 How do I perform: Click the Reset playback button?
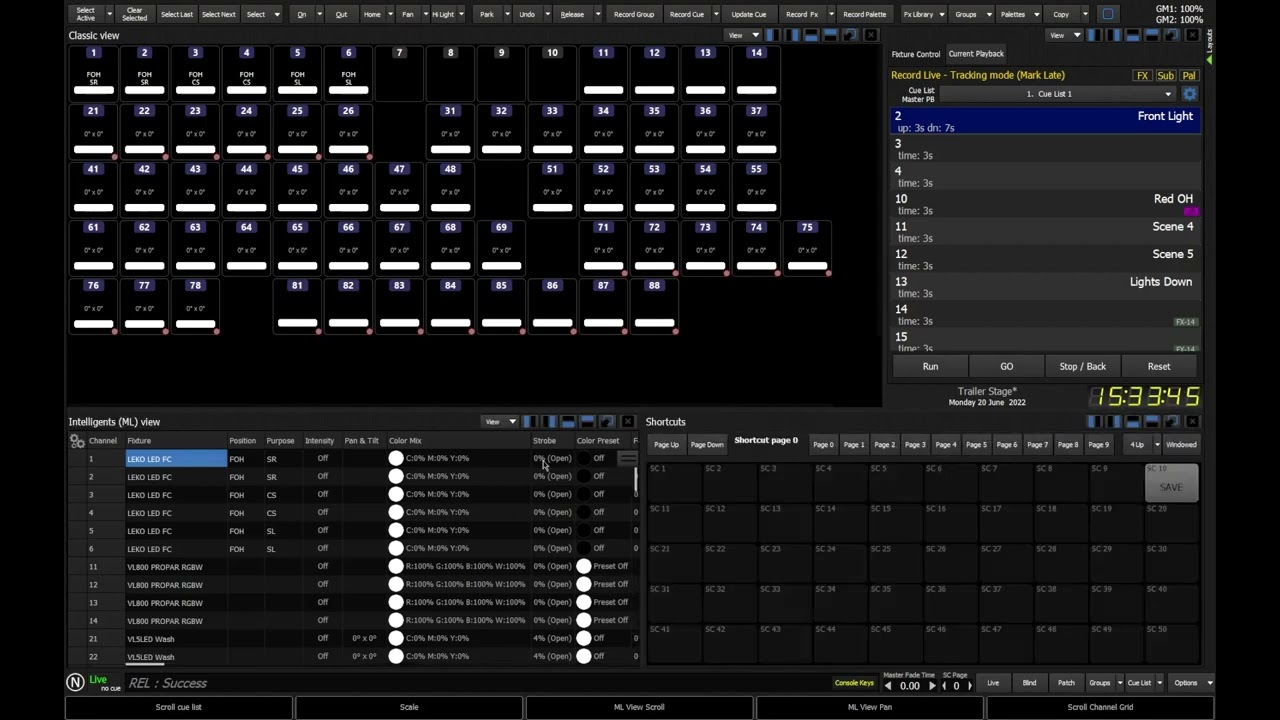coord(1158,366)
